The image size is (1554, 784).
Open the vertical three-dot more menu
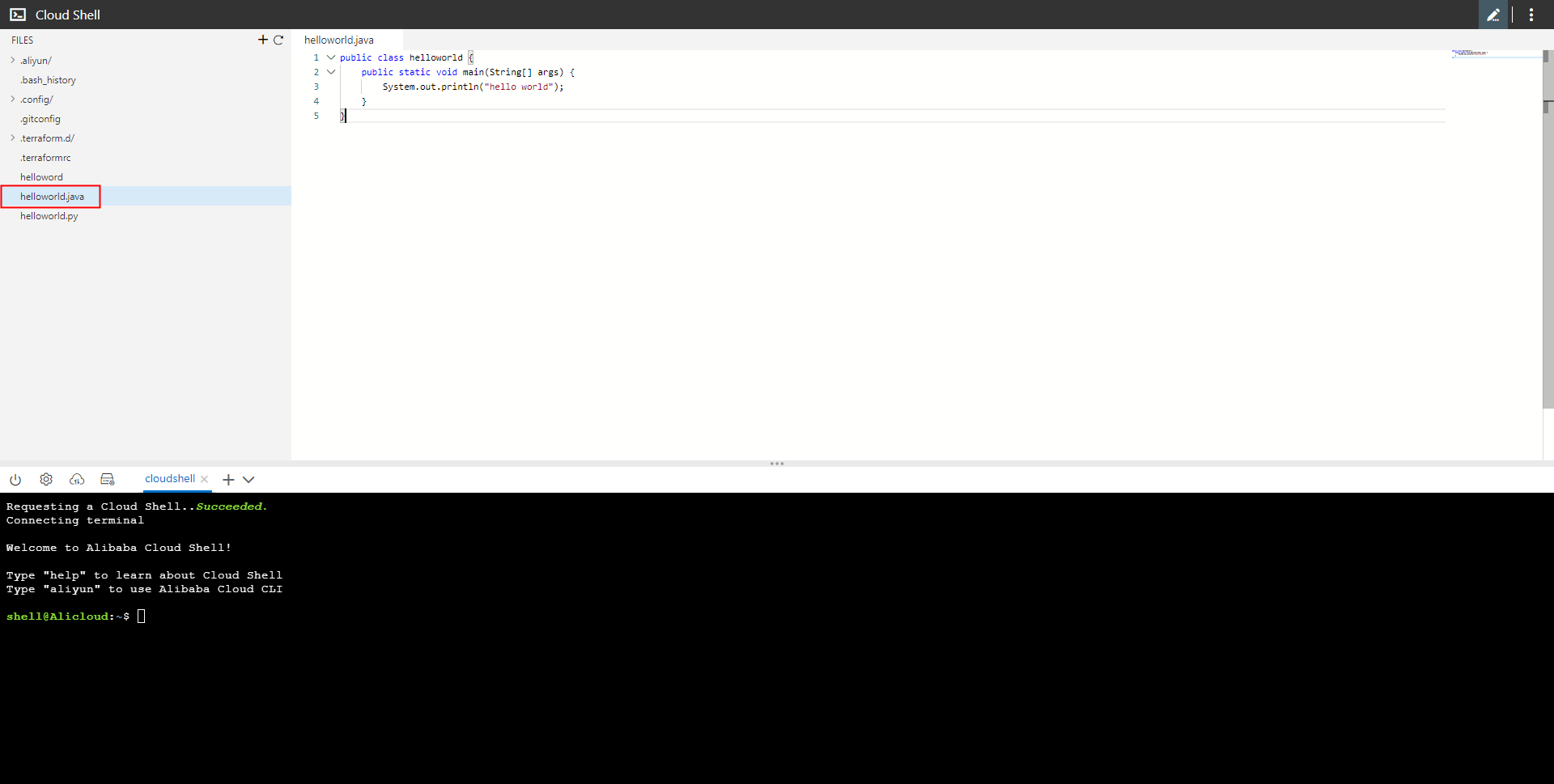click(1531, 15)
